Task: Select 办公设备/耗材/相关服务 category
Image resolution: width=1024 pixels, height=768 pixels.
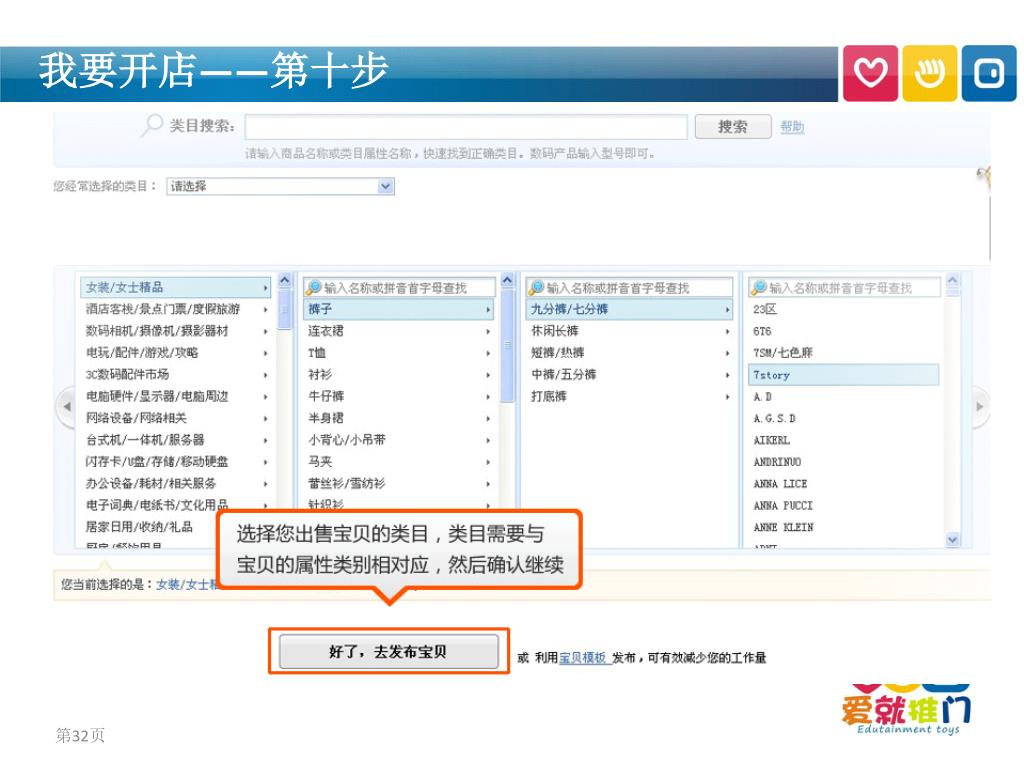Action: pos(151,483)
